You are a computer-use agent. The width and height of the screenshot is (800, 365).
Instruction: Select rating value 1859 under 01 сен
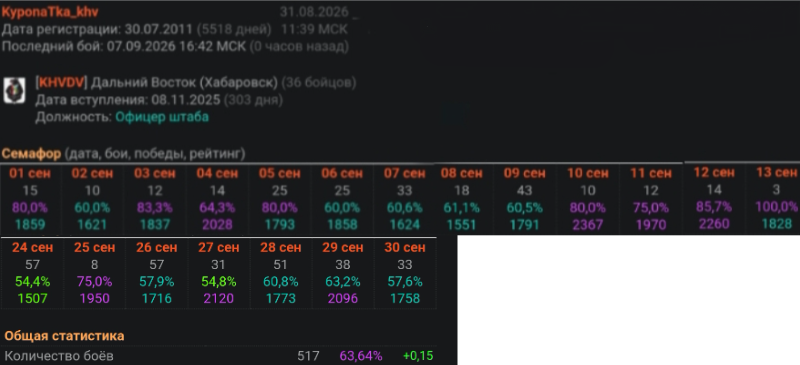coord(30,225)
